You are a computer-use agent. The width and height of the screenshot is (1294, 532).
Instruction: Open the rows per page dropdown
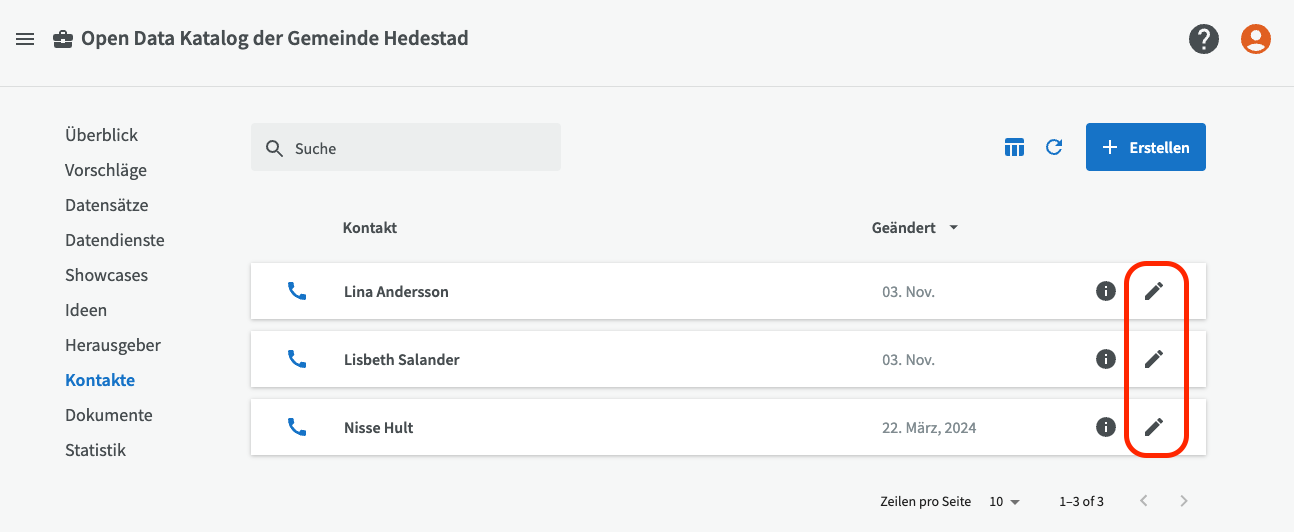[x=1005, y=501]
